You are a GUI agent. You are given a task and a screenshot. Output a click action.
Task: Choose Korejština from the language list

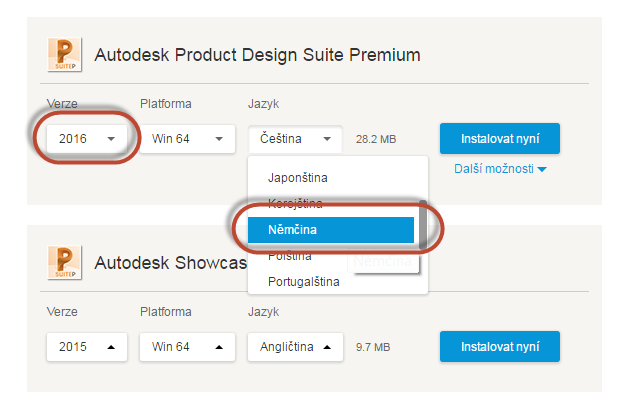coord(295,204)
